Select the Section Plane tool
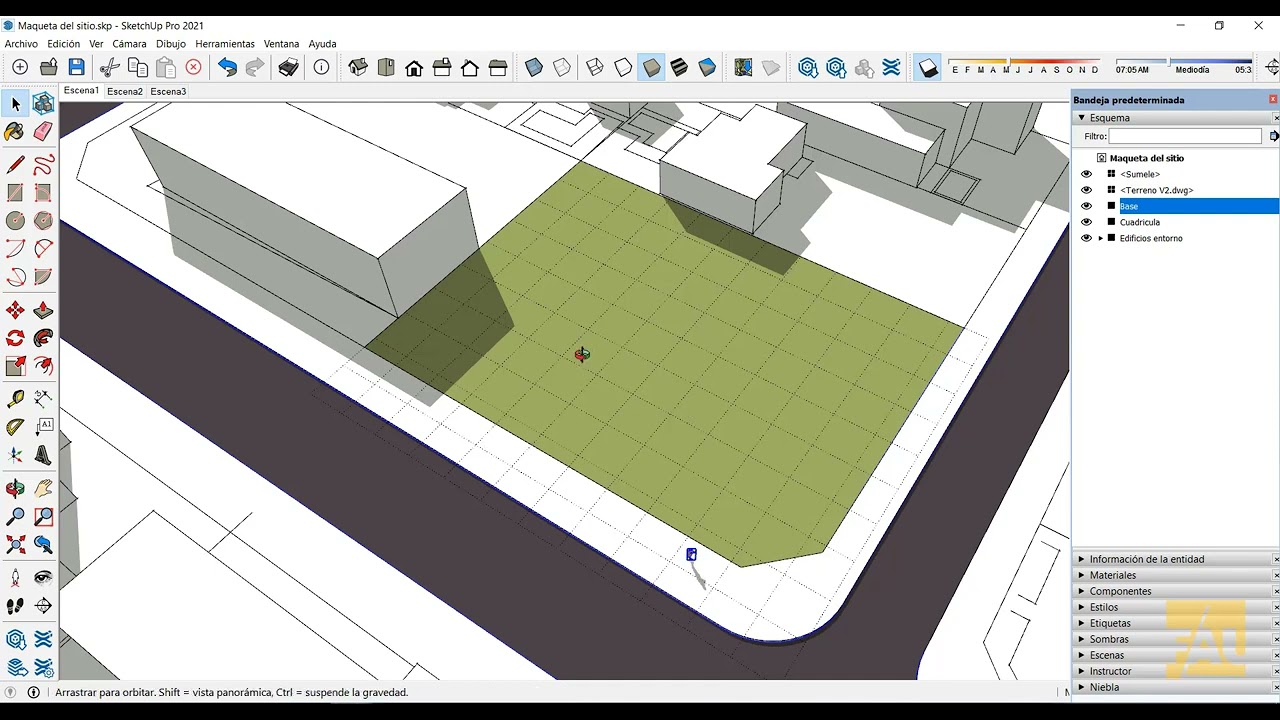Screen dimensions: 1280x720 pyautogui.click(x=43, y=606)
